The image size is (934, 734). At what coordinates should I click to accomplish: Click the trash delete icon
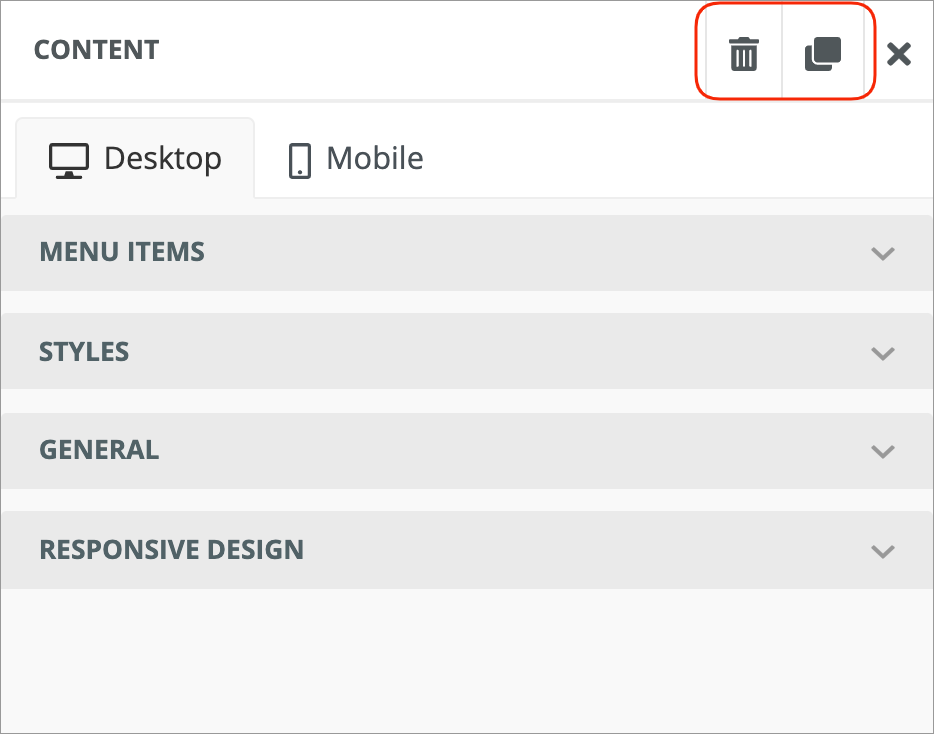(743, 54)
